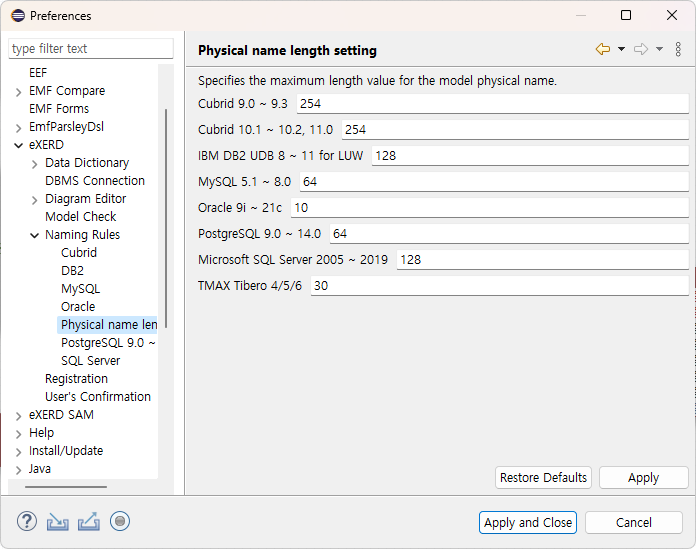Open the forward history dropdown arrow
Image resolution: width=696 pixels, height=549 pixels.
pyautogui.click(x=660, y=49)
